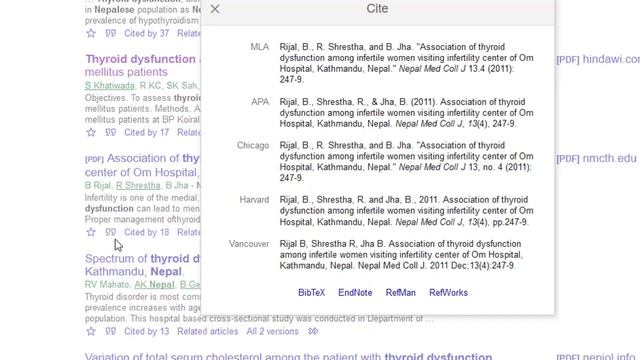Open Association of thyroid PDF result title
Screen dimensions: 640x360
click(142, 165)
